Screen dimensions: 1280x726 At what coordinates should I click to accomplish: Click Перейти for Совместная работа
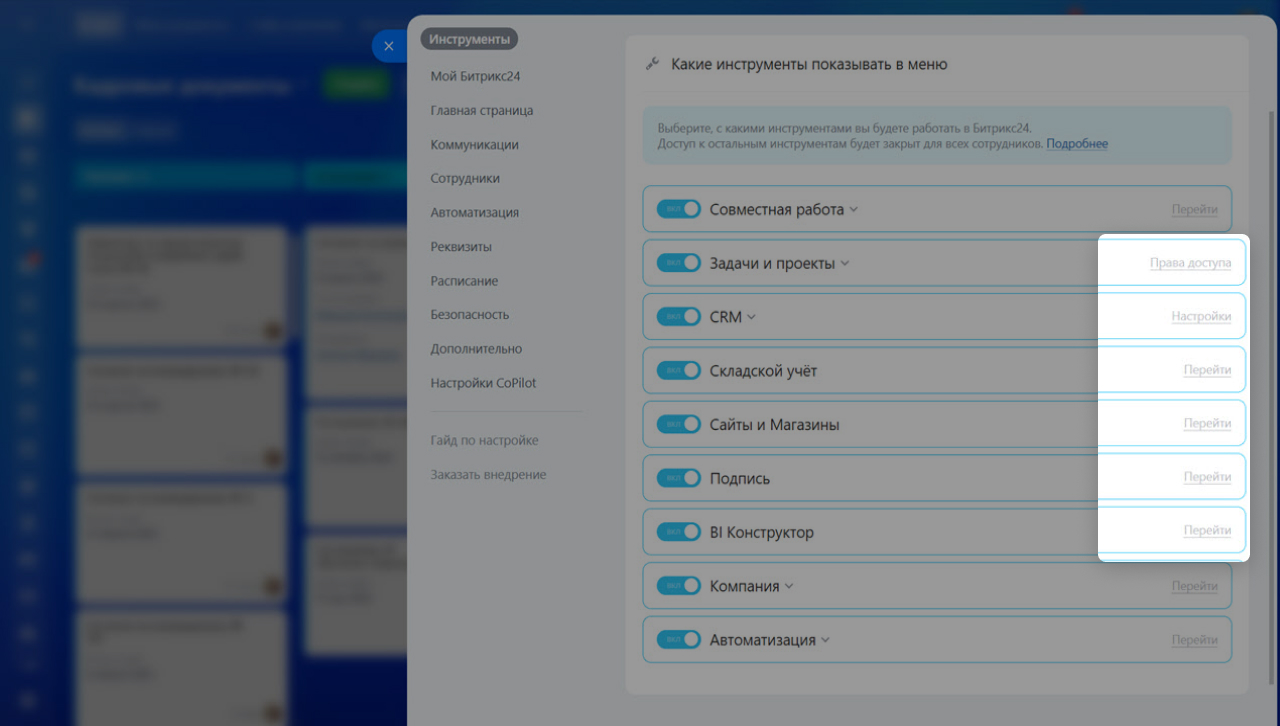(x=1195, y=210)
